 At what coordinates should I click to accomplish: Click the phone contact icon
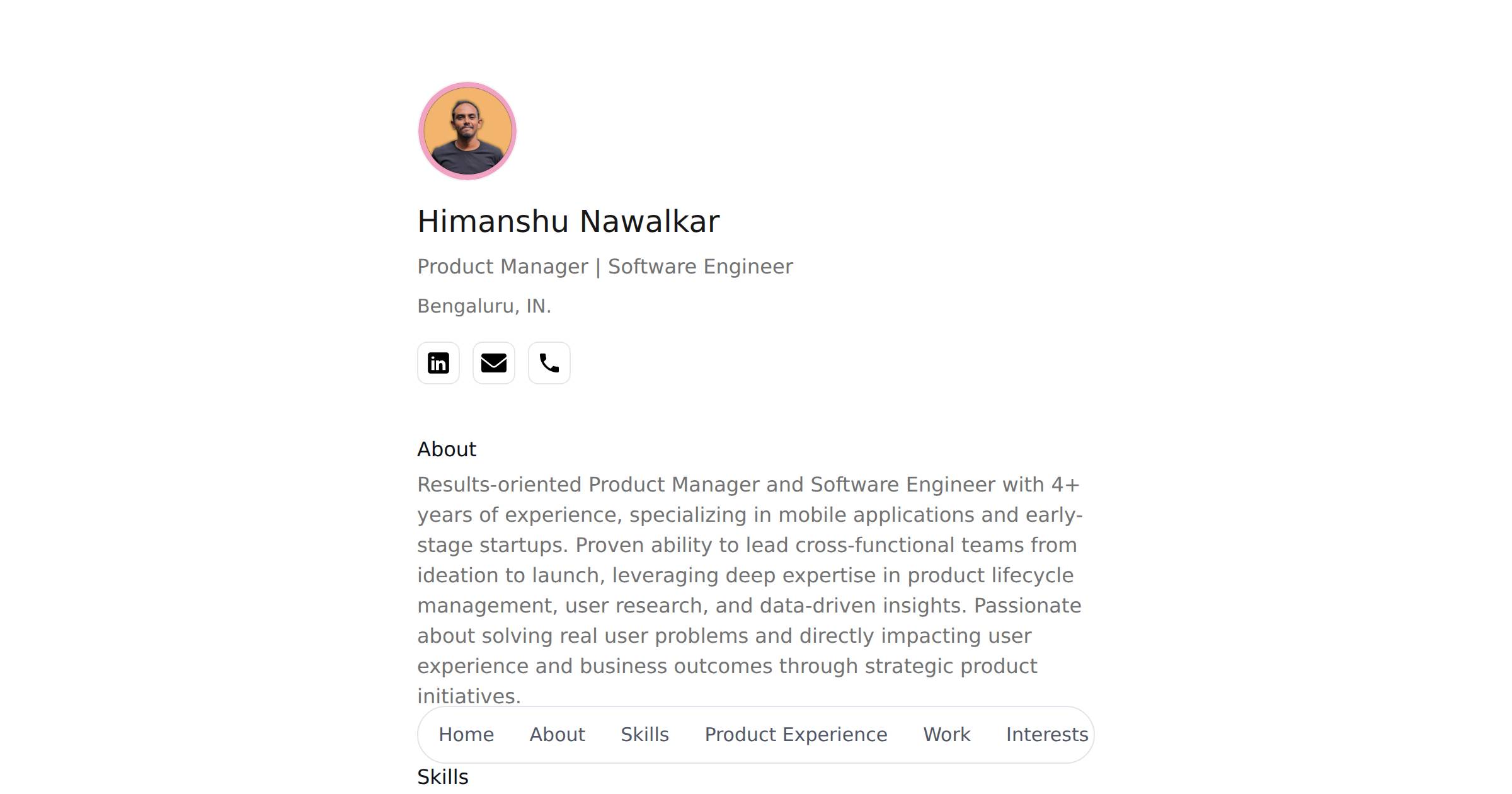(549, 363)
